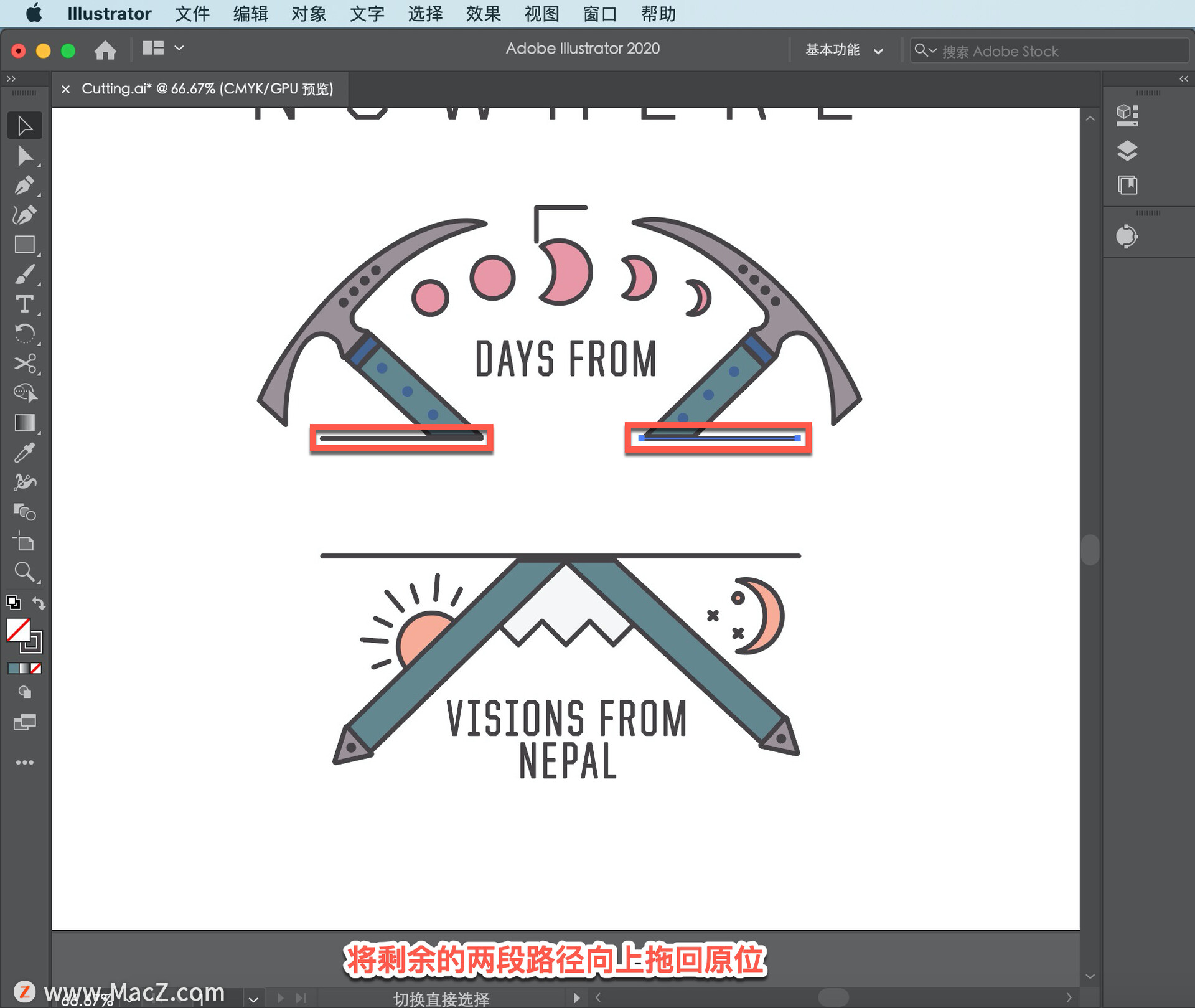The width and height of the screenshot is (1195, 1008).
Task: Select the Pen tool
Action: tap(25, 185)
